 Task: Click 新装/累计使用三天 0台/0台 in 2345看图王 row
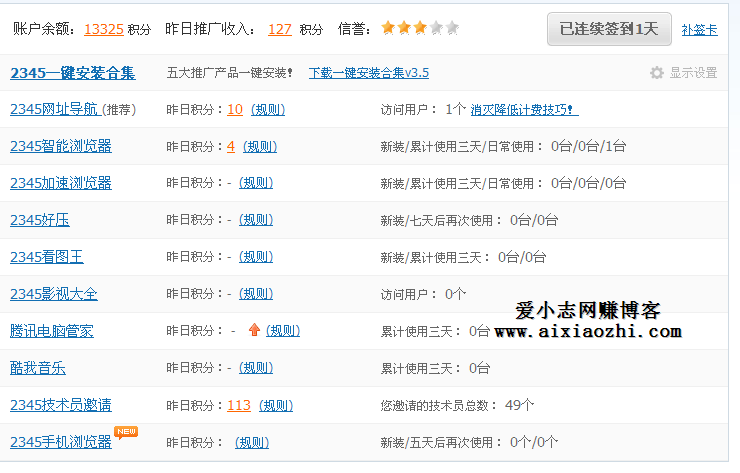coord(463,257)
